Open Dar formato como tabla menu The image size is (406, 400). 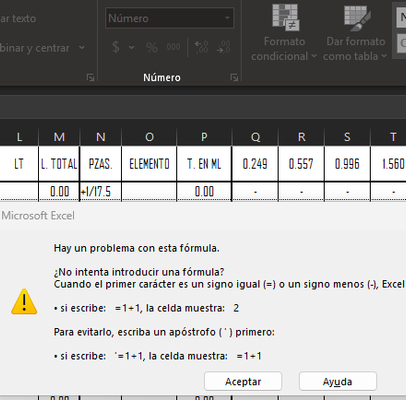[x=355, y=33]
